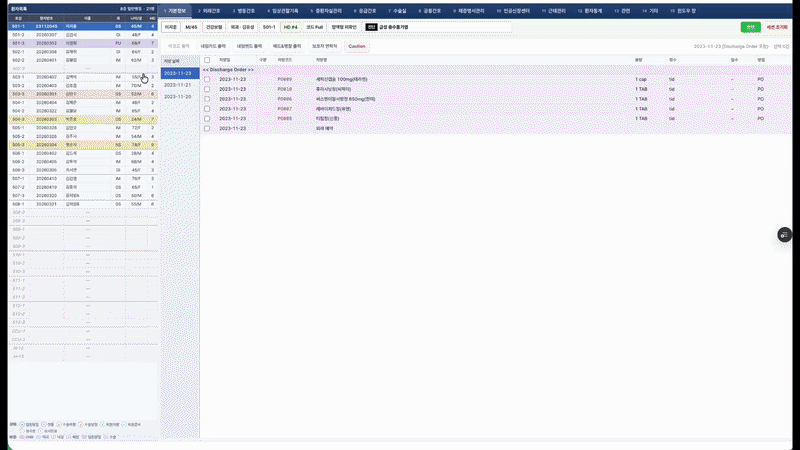Click the first legend icon in bottom status row
Screen dimensions: 800x450
pos(22,424)
